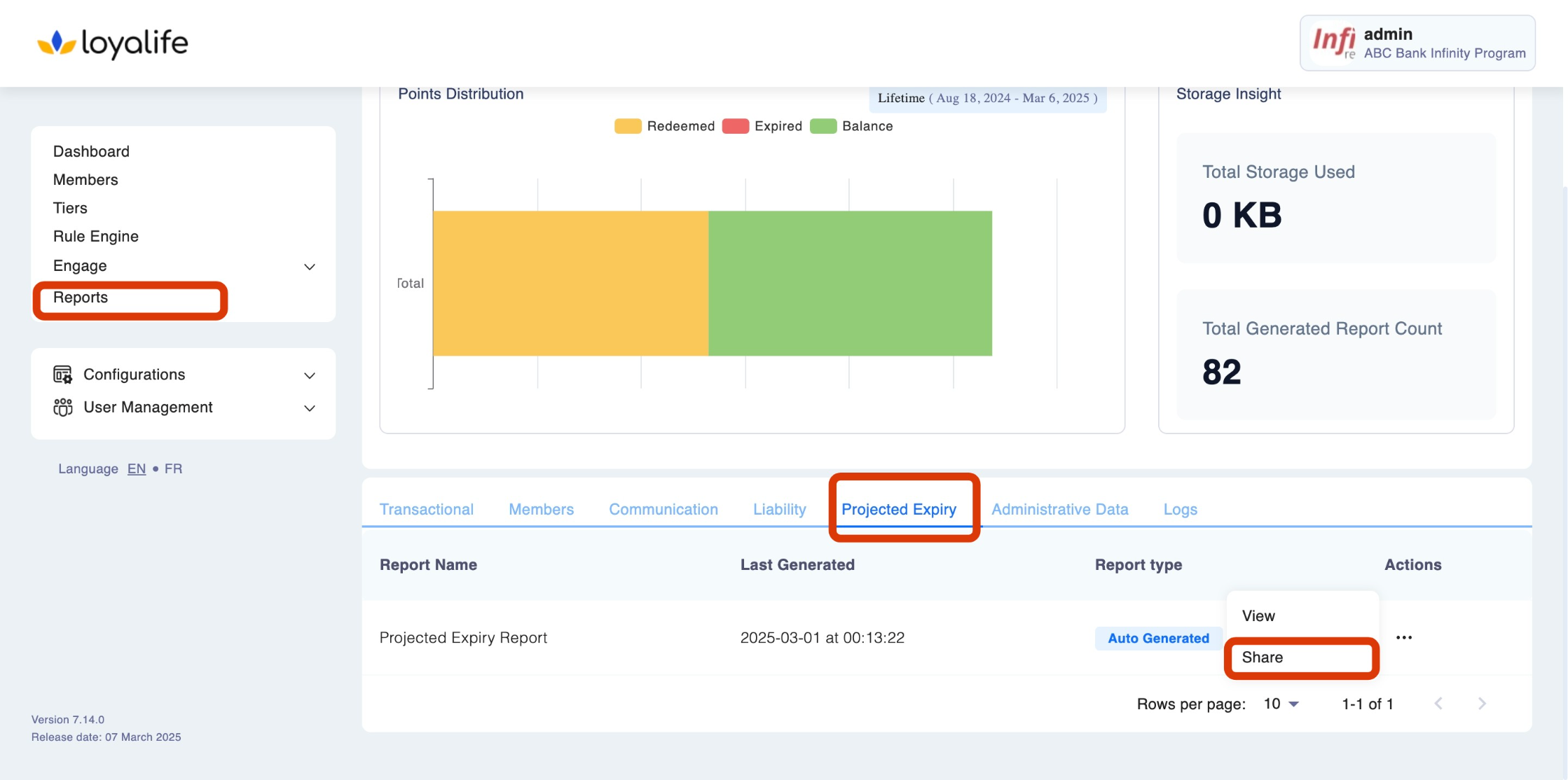1568x780 pixels.
Task: Click the green Balance bar segment
Action: pos(850,284)
